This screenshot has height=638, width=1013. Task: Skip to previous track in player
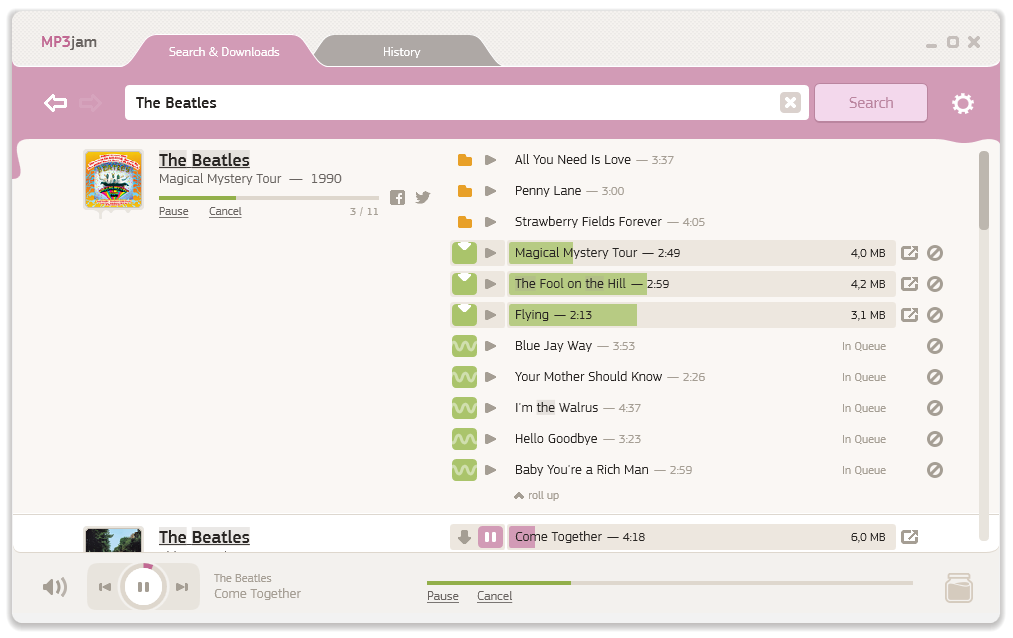point(105,587)
